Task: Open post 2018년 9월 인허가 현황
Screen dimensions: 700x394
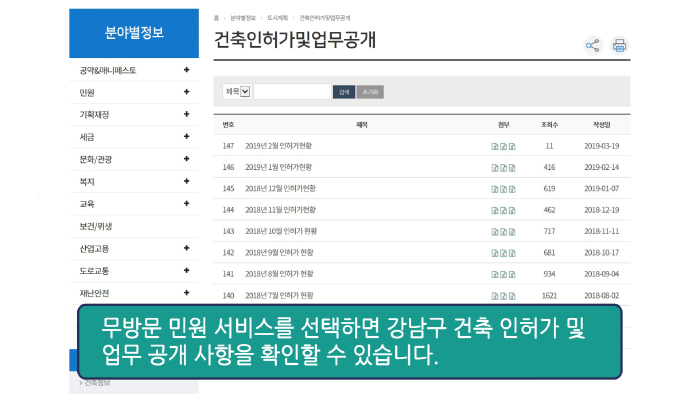Action: click(x=279, y=253)
